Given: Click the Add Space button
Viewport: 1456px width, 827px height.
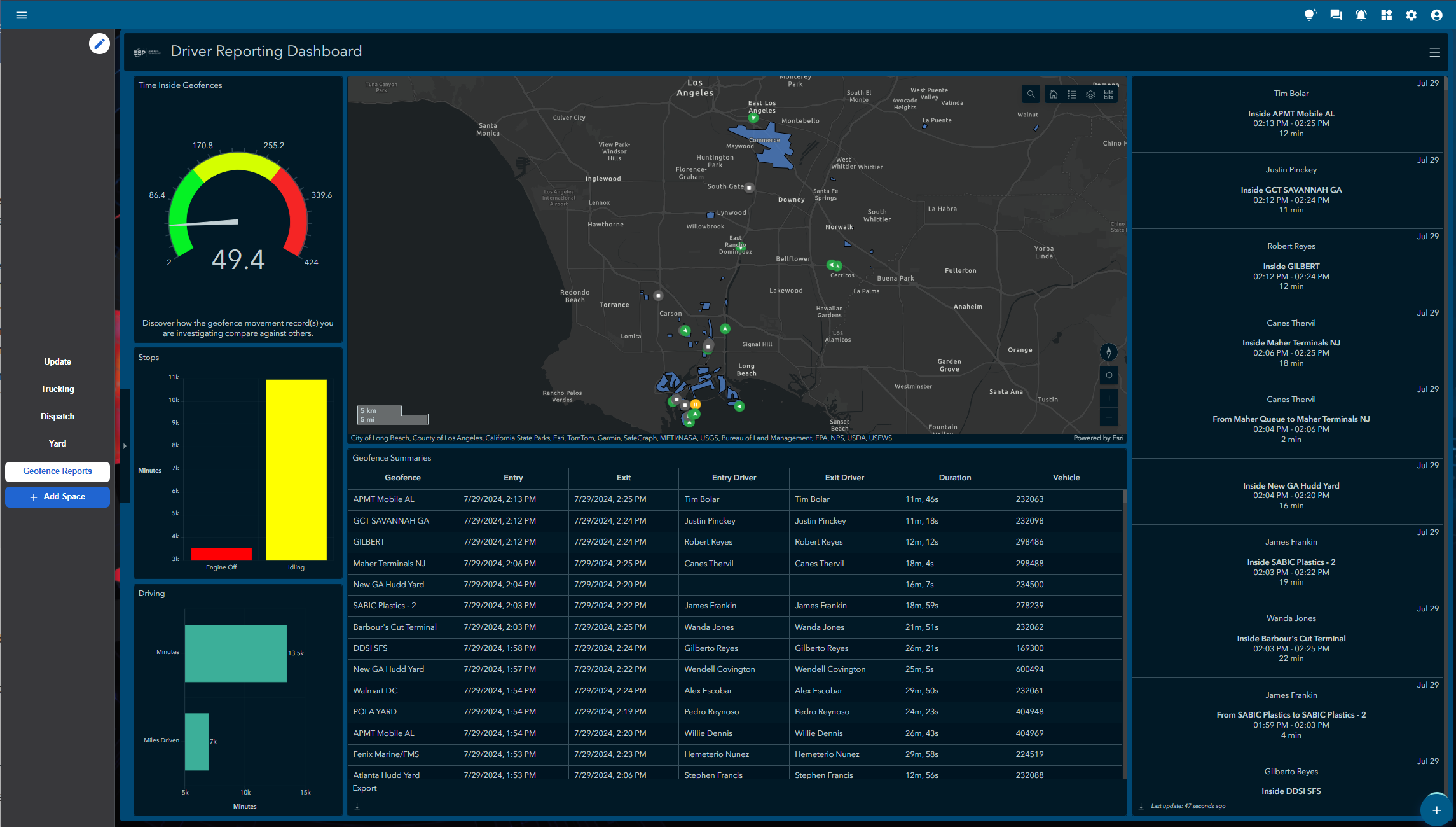Looking at the screenshot, I should tap(57, 497).
